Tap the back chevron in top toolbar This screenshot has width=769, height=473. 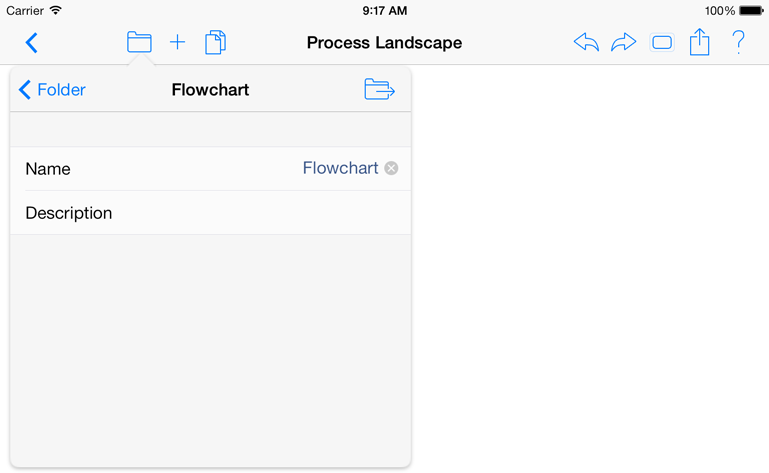31,43
